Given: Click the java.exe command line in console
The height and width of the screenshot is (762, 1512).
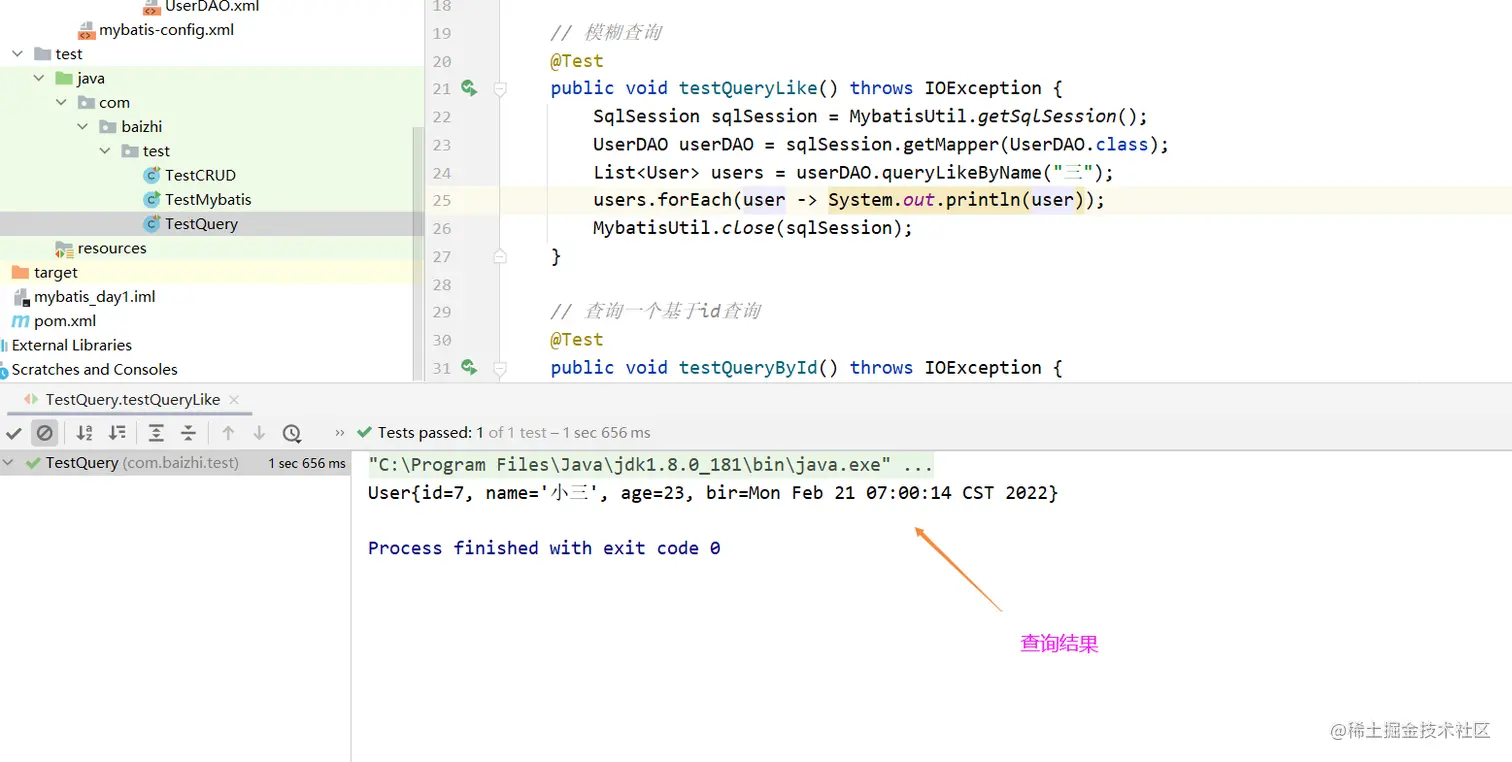Looking at the screenshot, I should coord(650,465).
